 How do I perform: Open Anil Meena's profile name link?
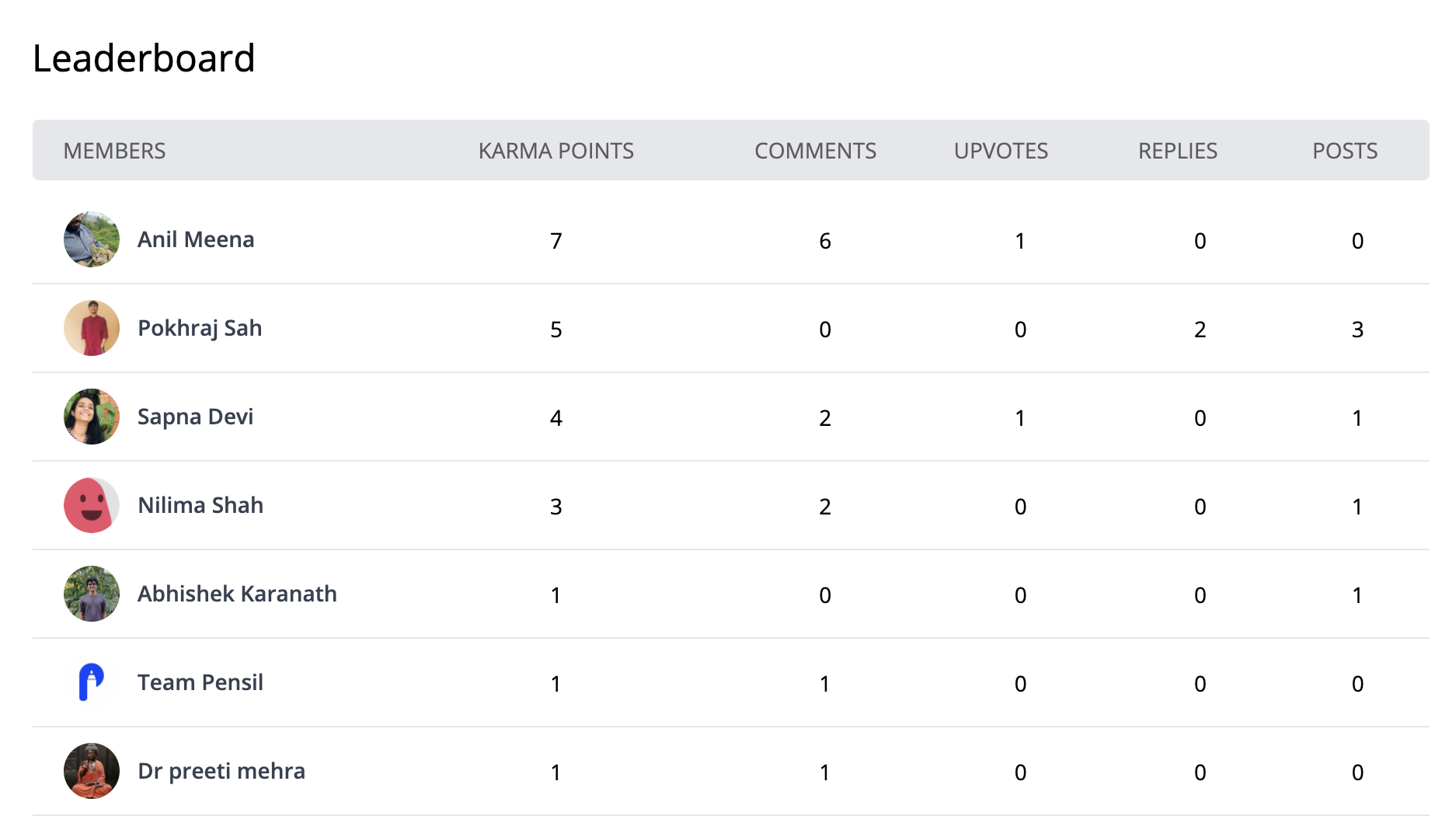(x=196, y=239)
